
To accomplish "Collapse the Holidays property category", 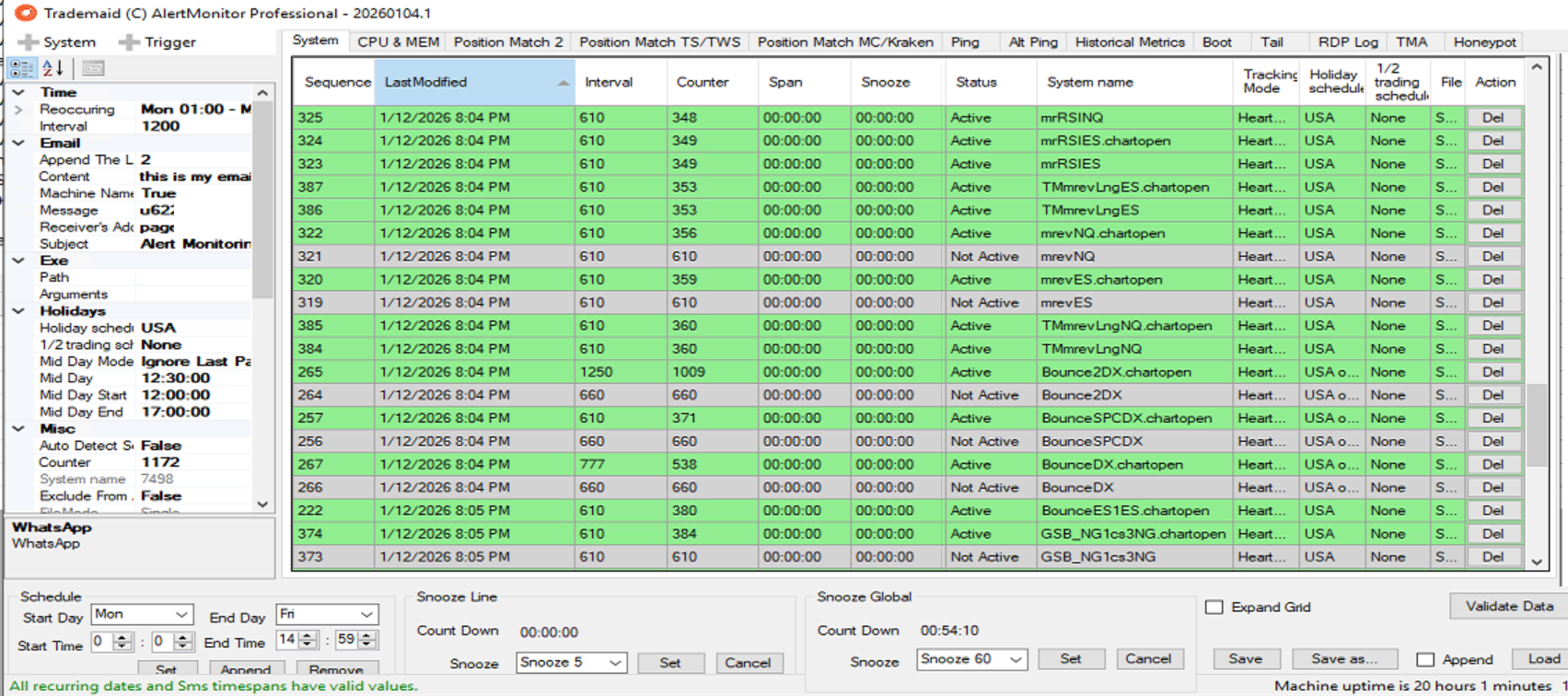I will 19,311.
